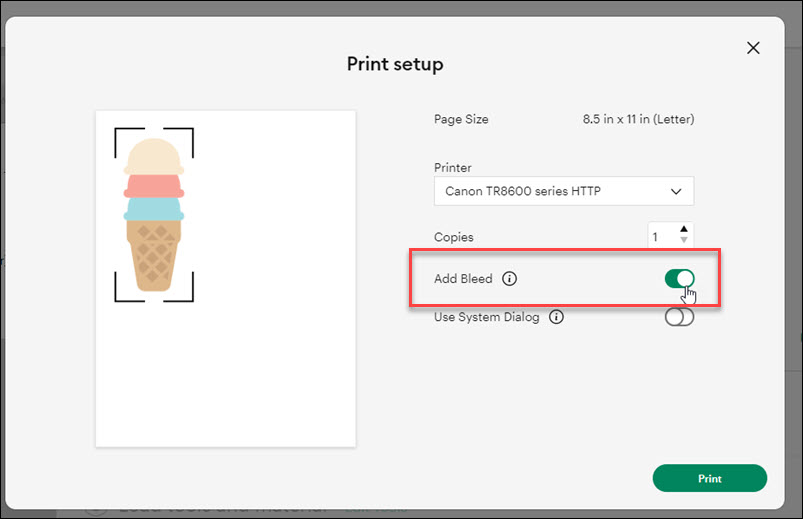Close the Print setup dialog
This screenshot has height=519, width=803.
tap(753, 48)
